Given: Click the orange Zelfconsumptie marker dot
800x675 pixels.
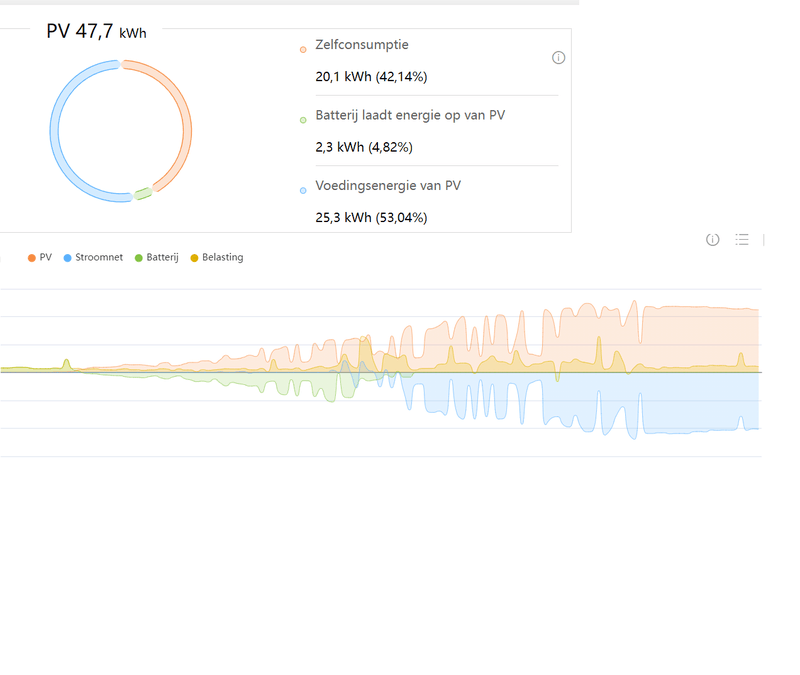Looking at the screenshot, I should (303, 49).
